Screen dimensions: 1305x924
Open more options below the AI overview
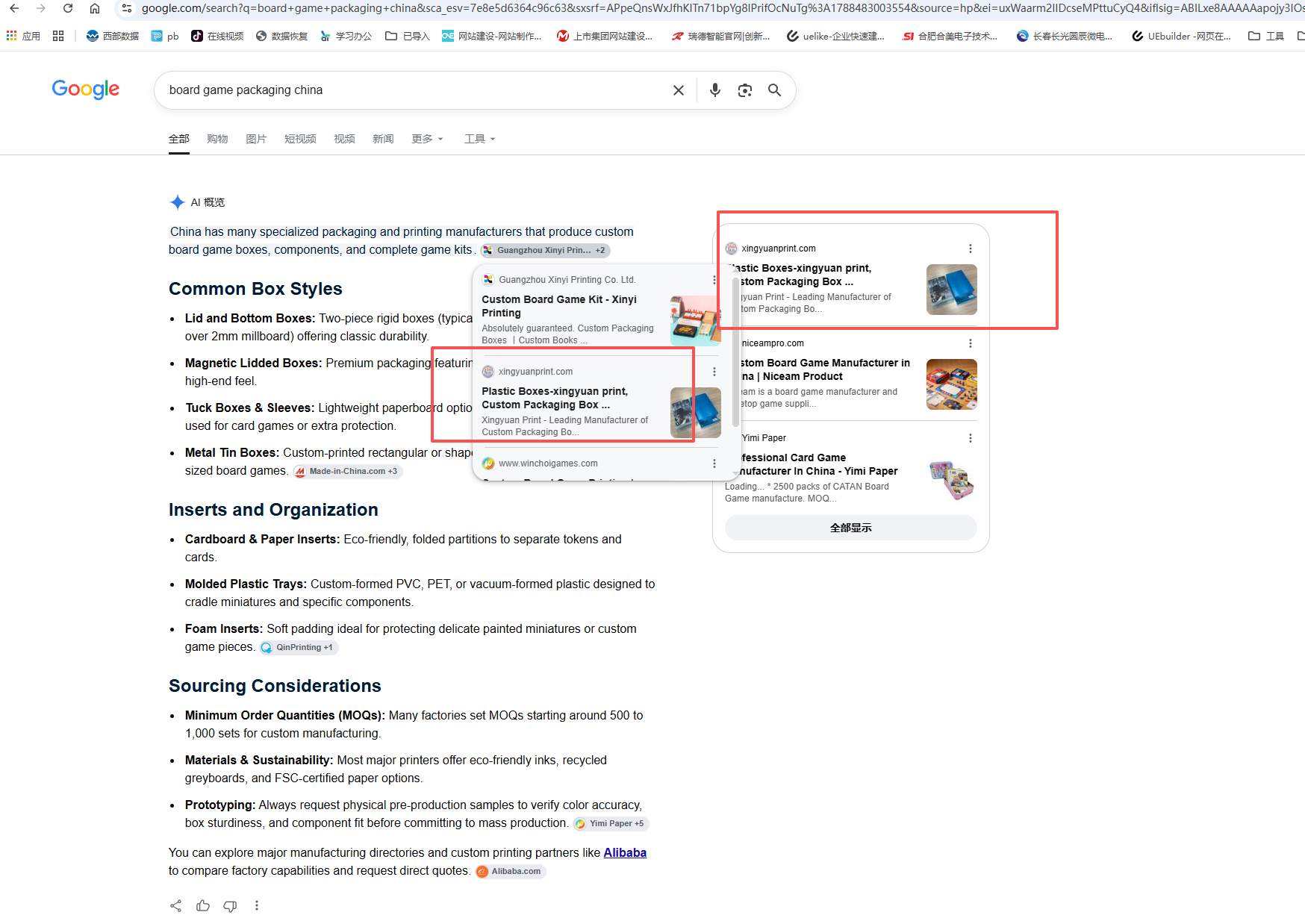click(x=257, y=905)
